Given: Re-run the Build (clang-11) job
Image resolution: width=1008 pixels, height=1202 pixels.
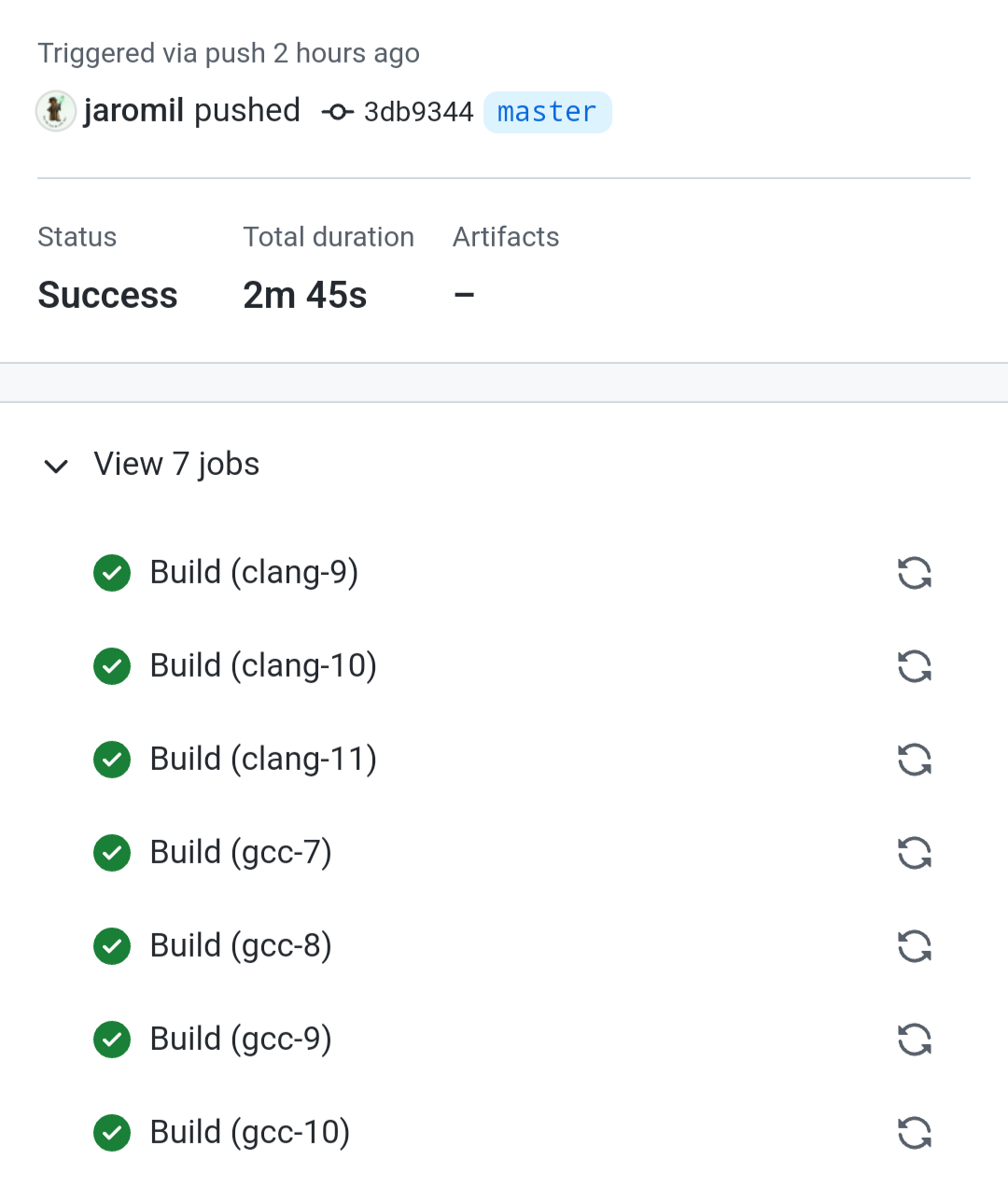Looking at the screenshot, I should point(914,760).
